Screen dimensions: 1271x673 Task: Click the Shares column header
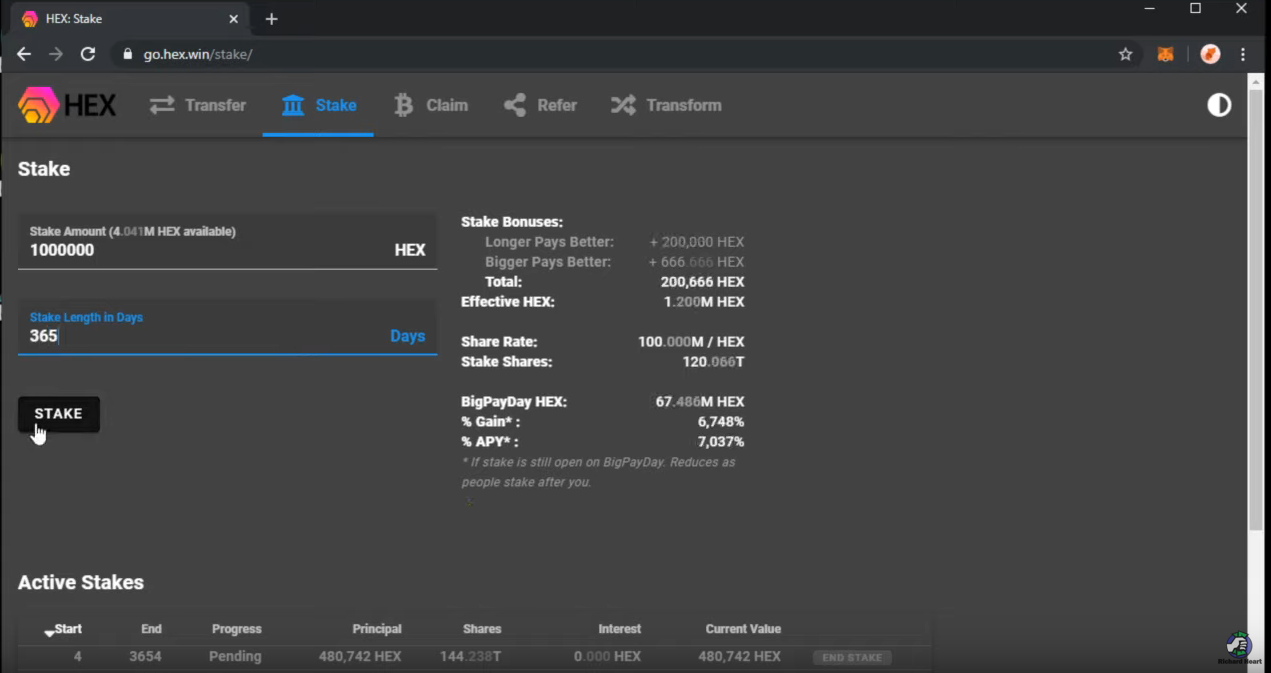482,629
